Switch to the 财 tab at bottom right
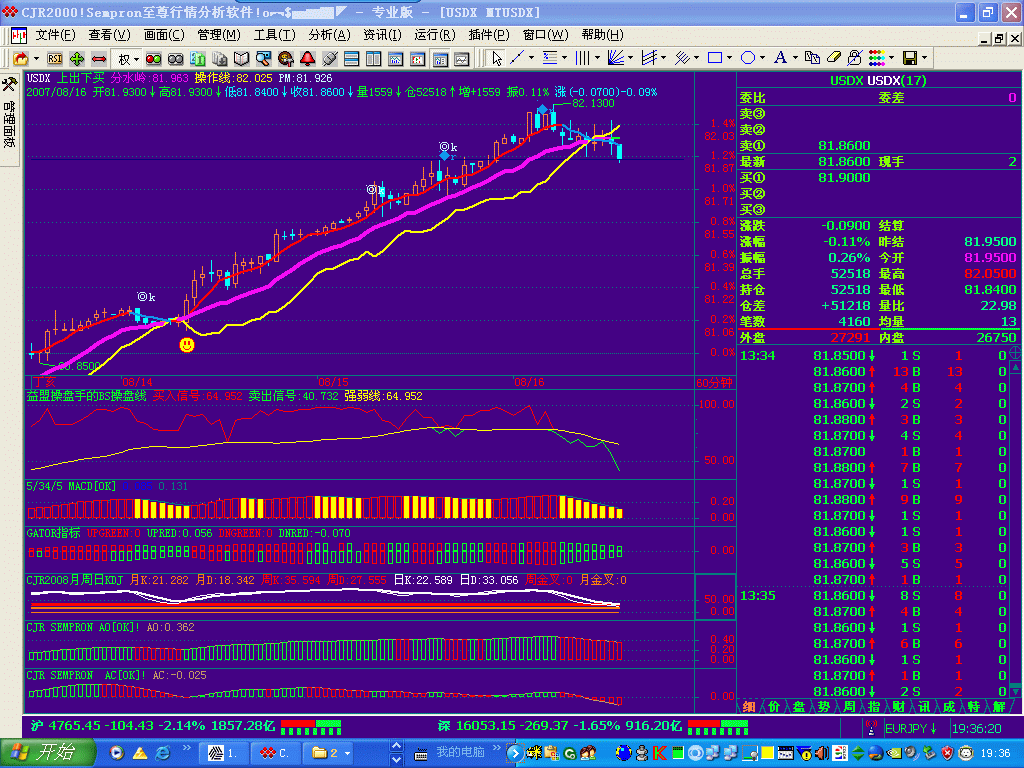 pos(899,707)
